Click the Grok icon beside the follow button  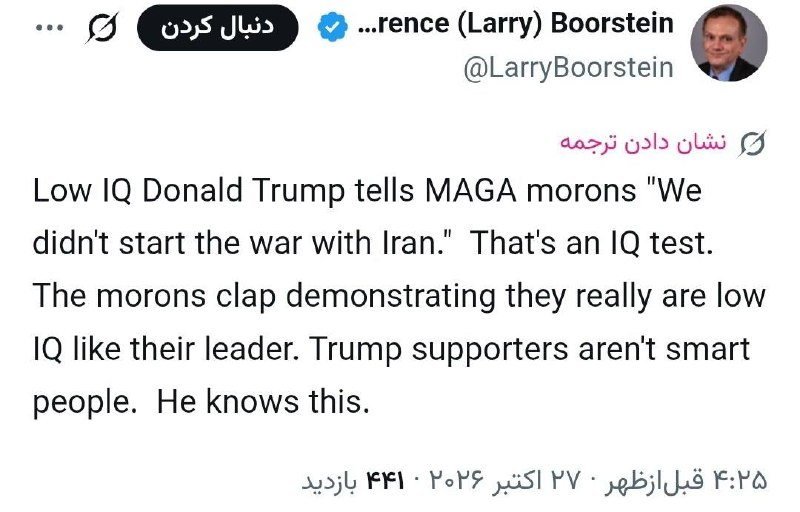[102, 28]
